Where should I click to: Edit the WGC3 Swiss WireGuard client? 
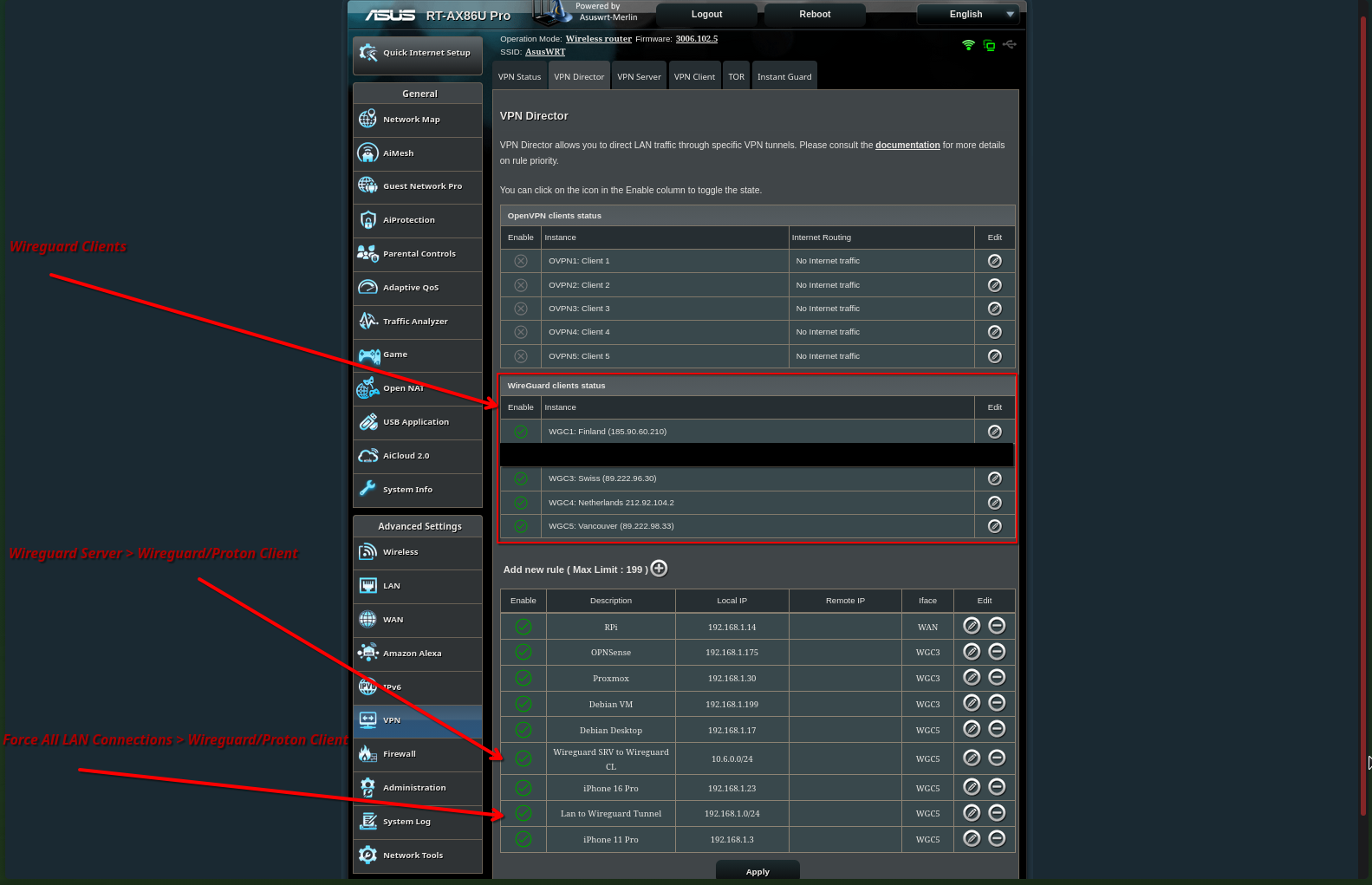[994, 478]
